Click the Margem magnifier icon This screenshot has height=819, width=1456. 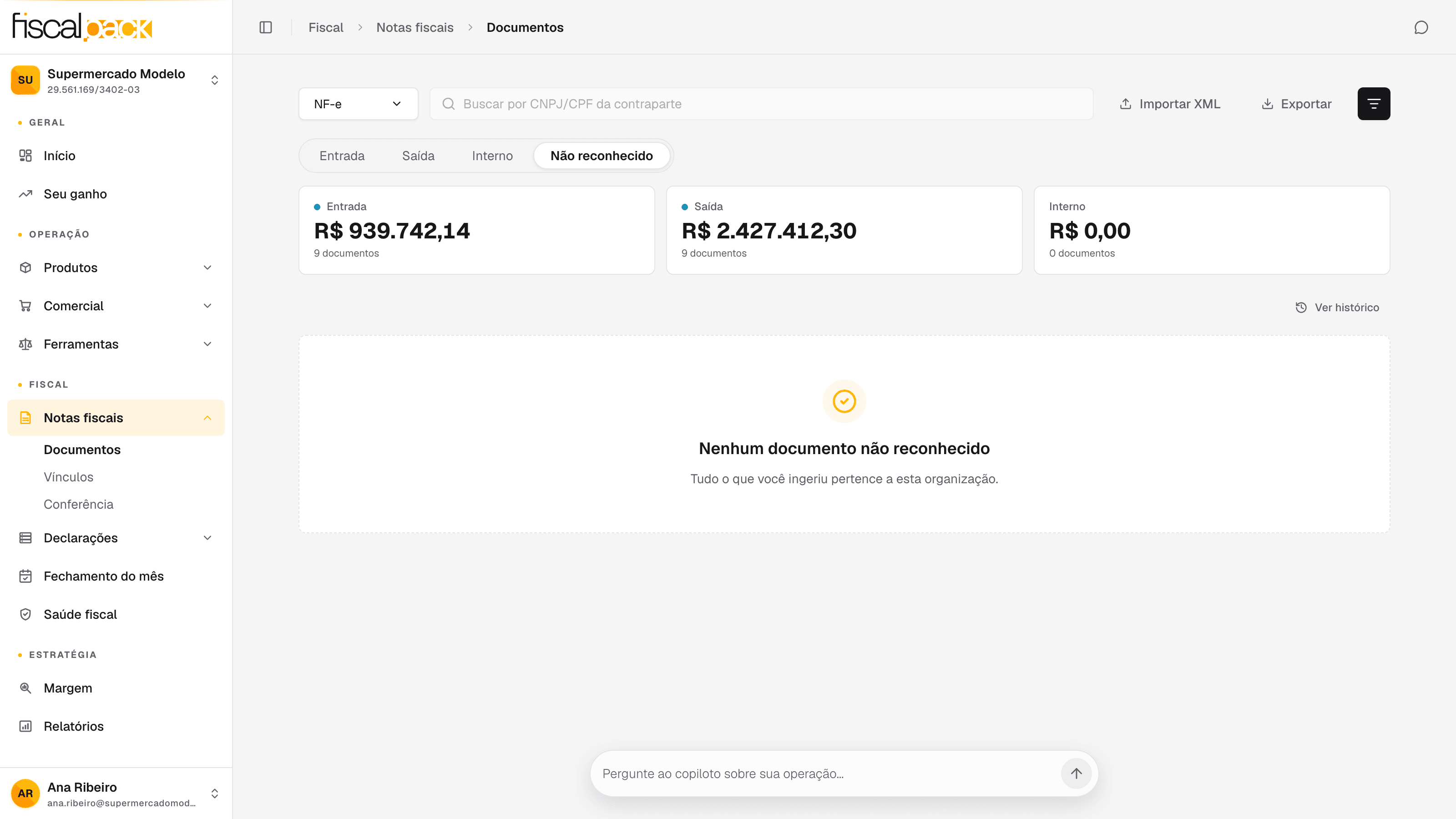click(25, 688)
